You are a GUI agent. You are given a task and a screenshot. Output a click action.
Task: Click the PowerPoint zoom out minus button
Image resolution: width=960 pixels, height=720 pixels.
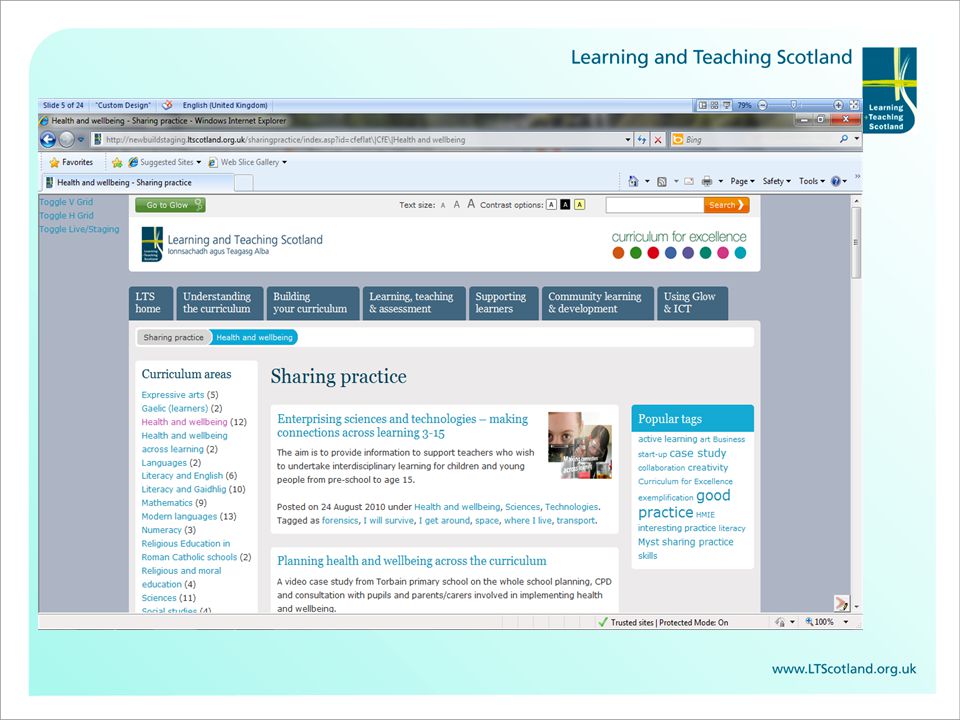tap(762, 105)
